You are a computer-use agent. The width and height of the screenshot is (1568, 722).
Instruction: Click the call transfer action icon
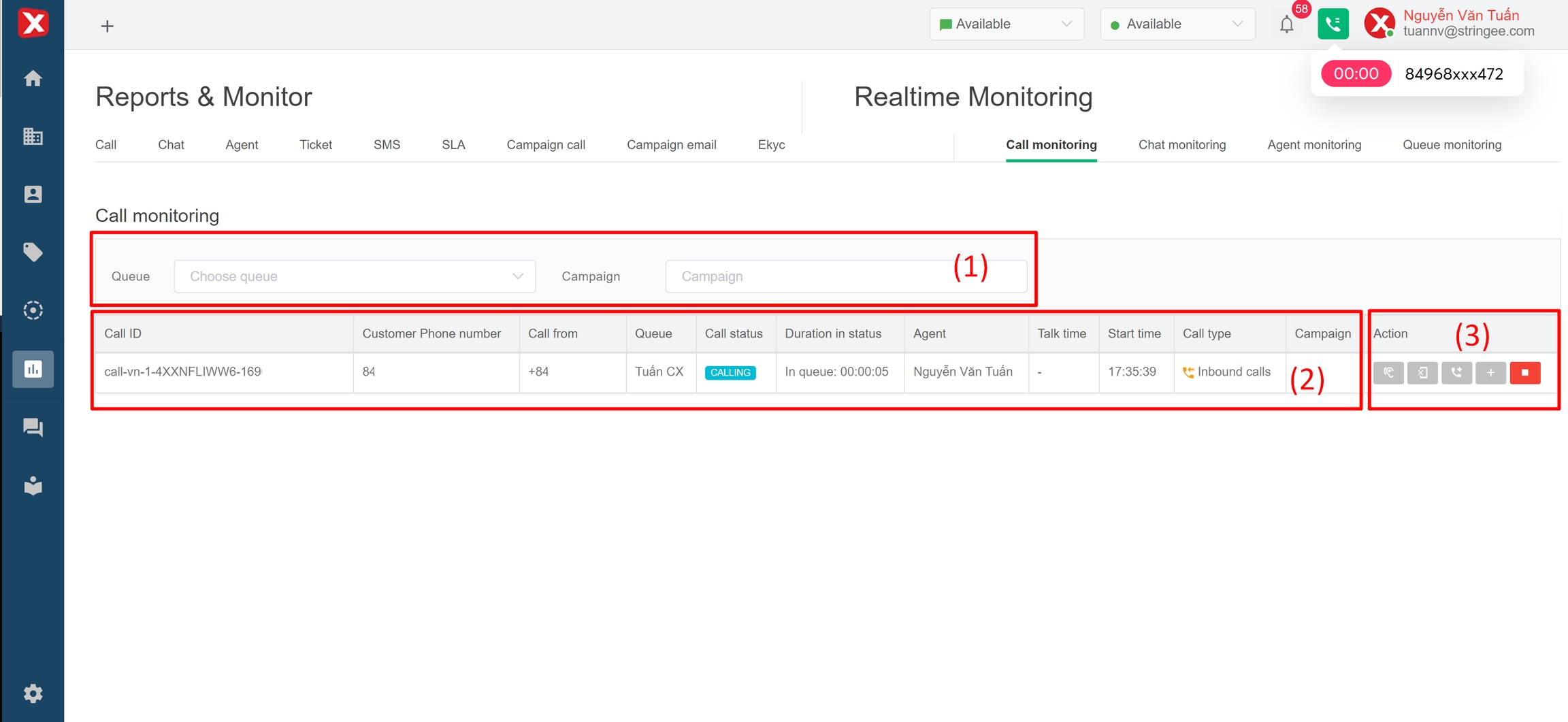pos(1456,372)
